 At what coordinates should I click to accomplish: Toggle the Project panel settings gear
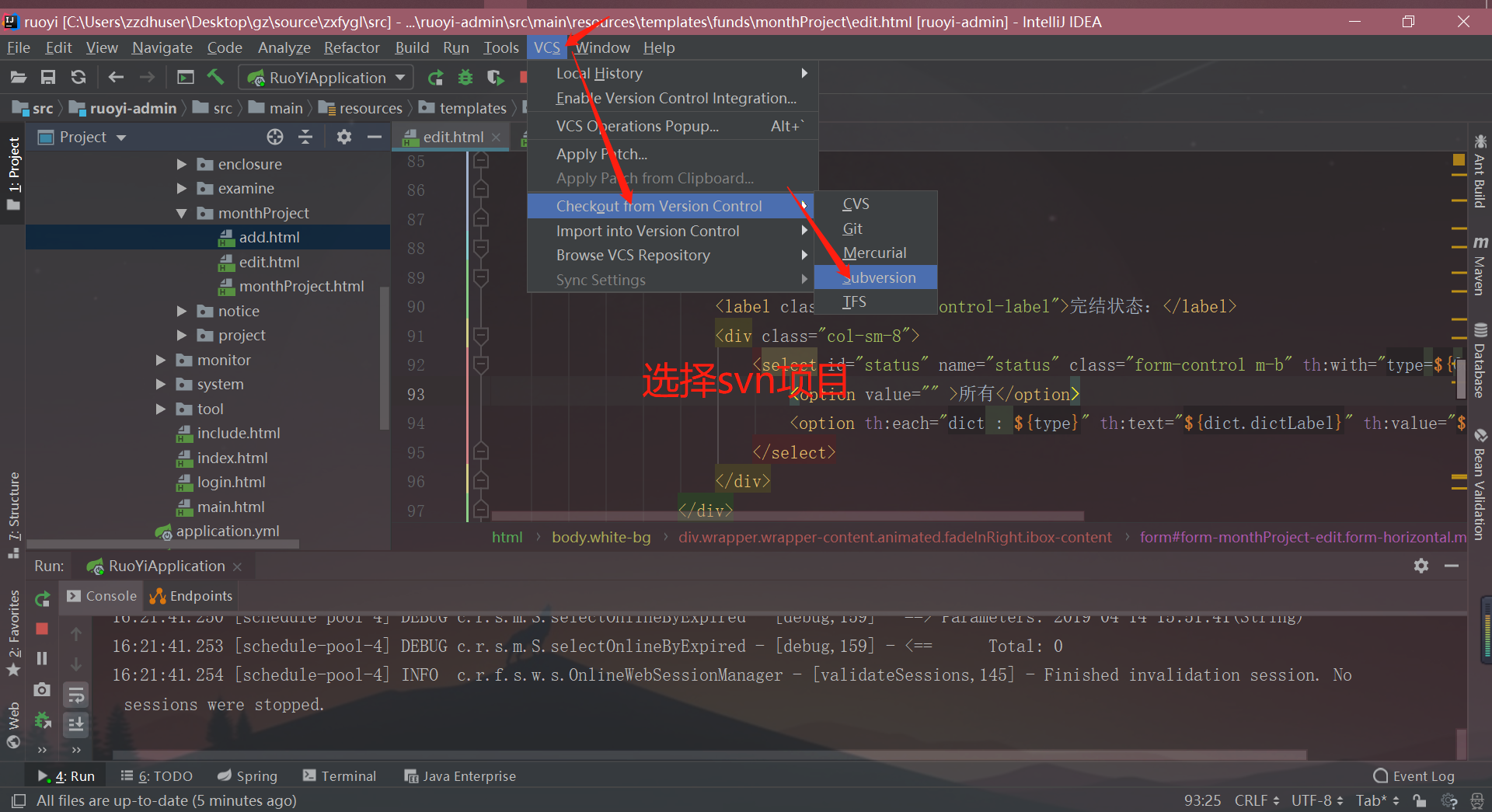343,137
